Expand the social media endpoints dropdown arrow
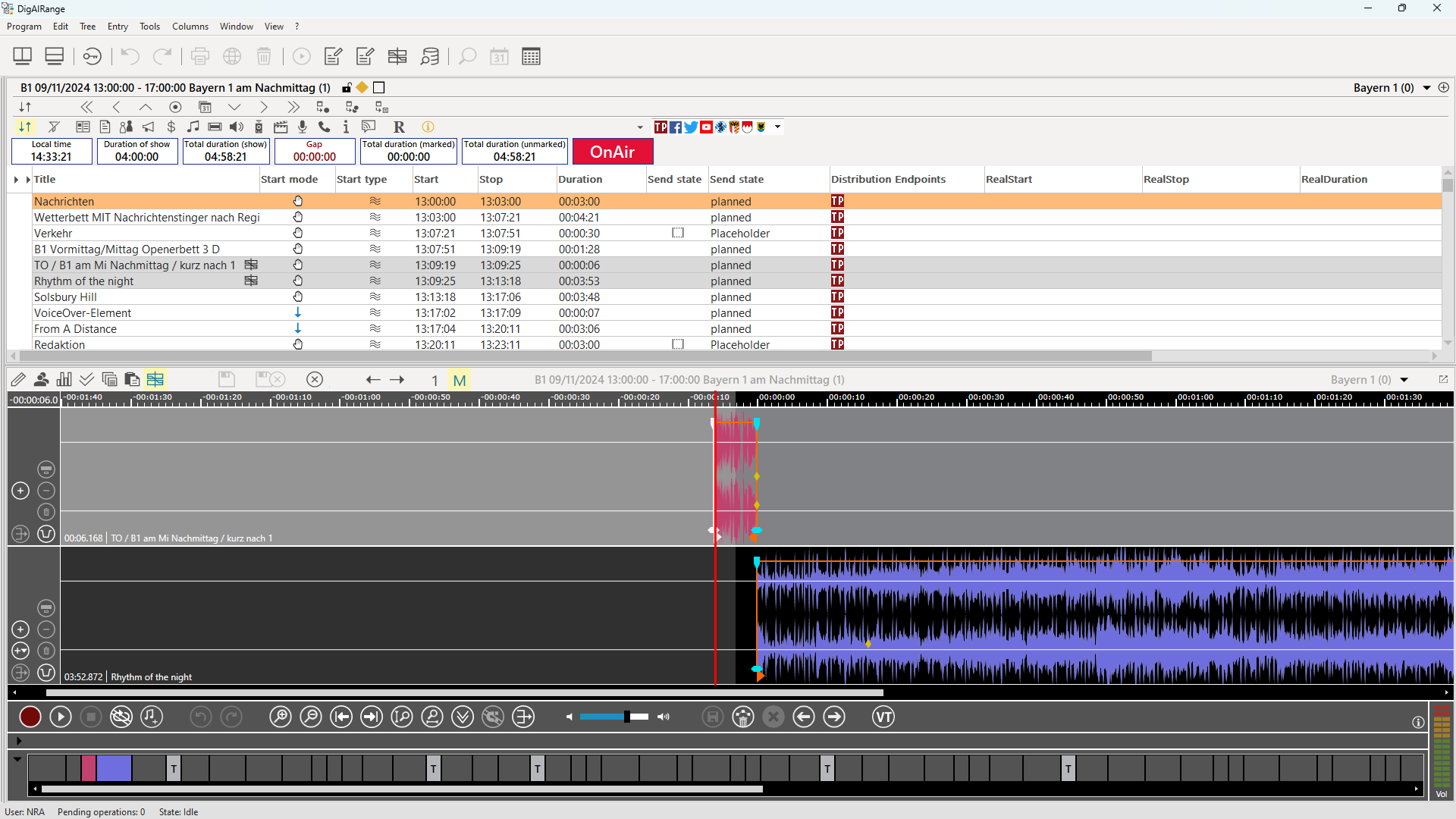Viewport: 1456px width, 819px height. point(777,127)
